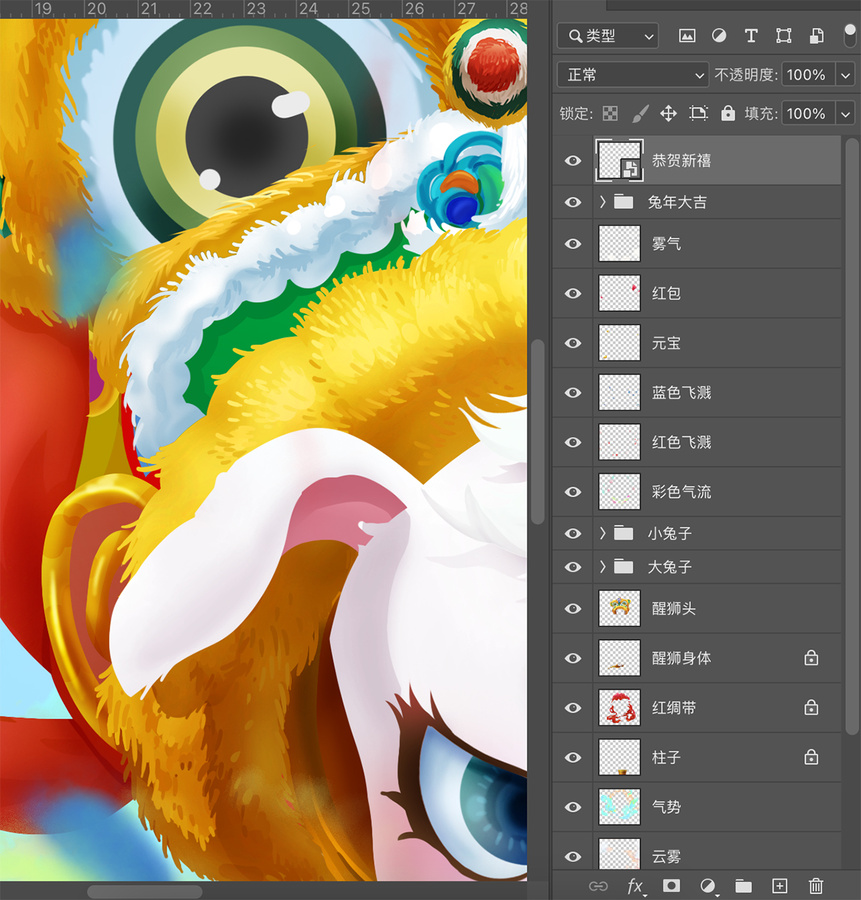Click the fill 100% value field
Screen dimensions: 861x900
[x=808, y=114]
